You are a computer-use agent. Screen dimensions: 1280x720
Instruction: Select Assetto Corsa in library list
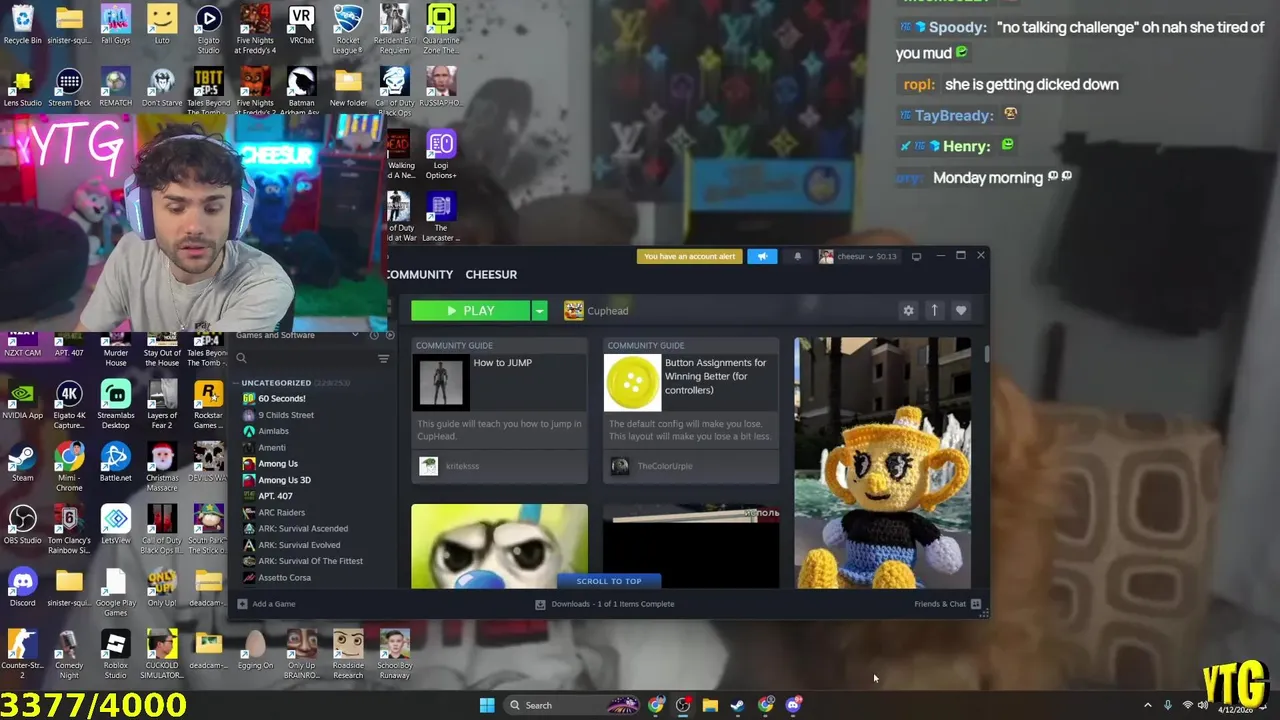pos(284,577)
